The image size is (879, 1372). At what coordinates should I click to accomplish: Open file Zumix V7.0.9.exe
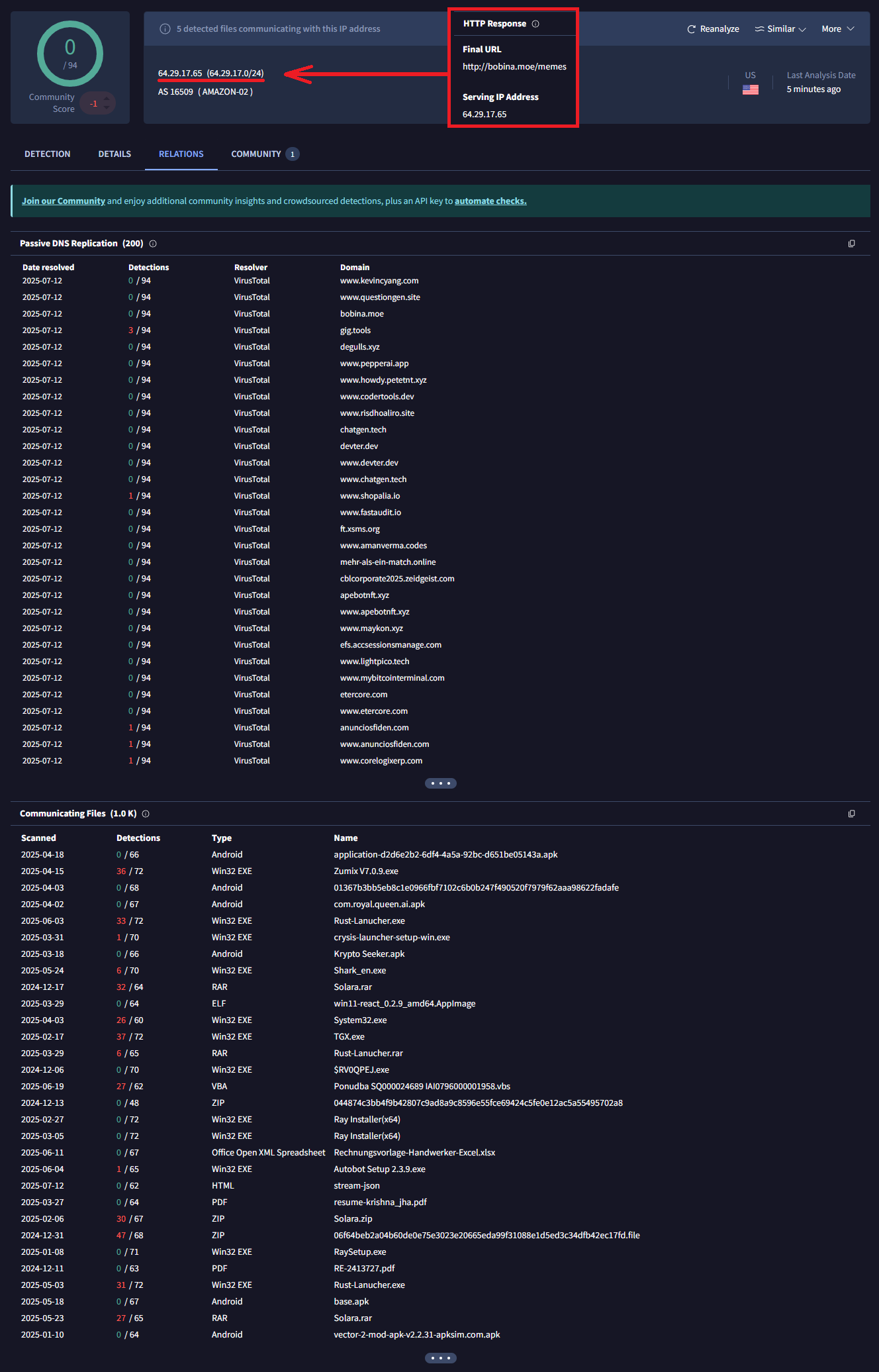click(x=366, y=871)
